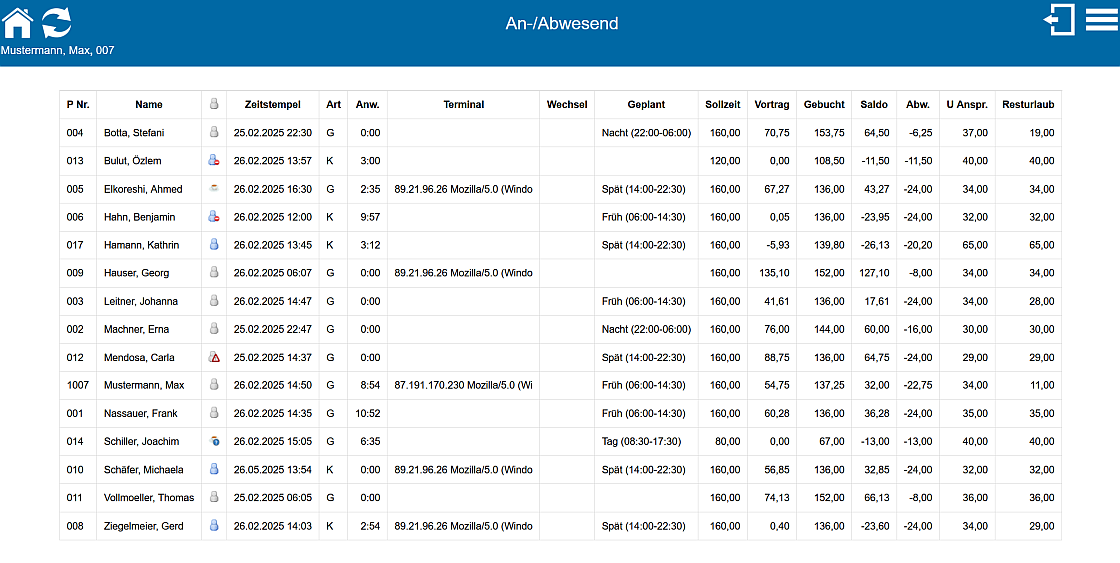
Task: Refresh the attendance list
Action: click(57, 22)
